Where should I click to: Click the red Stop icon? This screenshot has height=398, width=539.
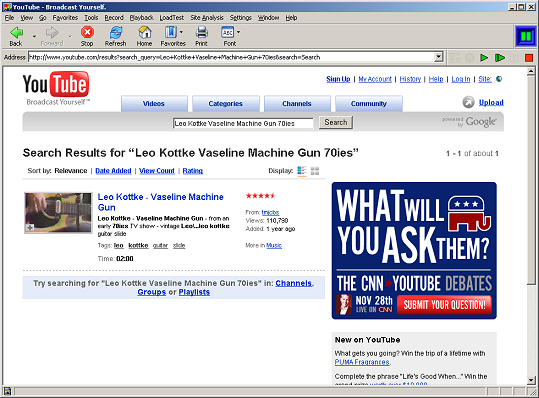(x=87, y=32)
